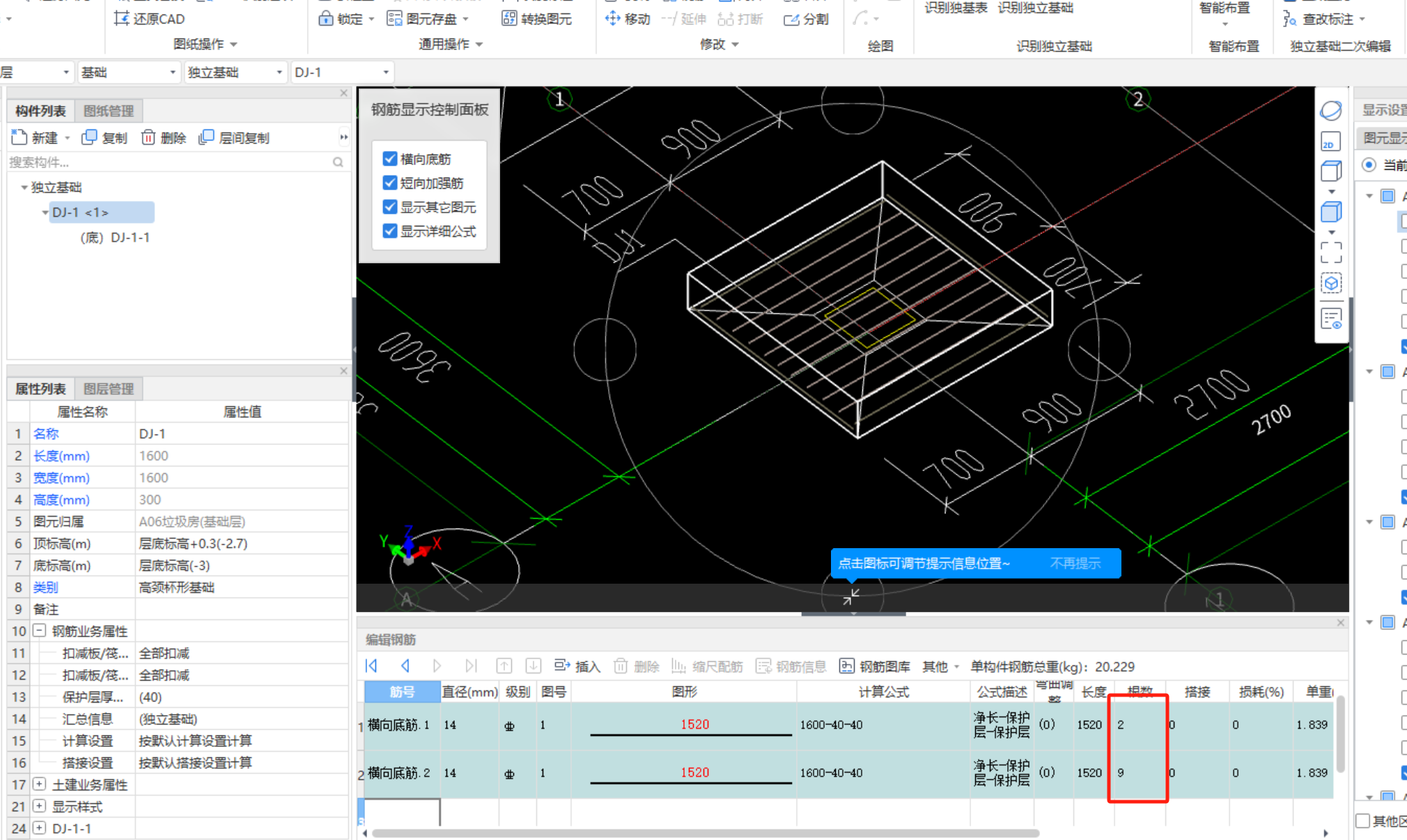Toggle the 显示其它图元 checkbox
The image size is (1407, 840).
click(390, 207)
